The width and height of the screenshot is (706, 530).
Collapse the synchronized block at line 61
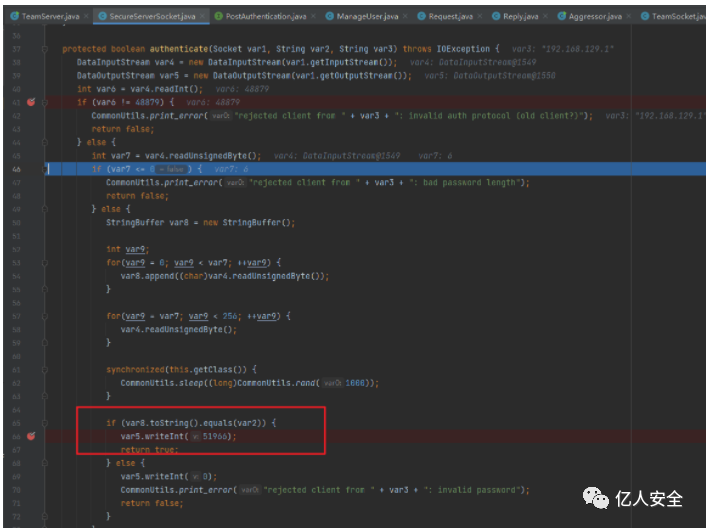[45, 370]
